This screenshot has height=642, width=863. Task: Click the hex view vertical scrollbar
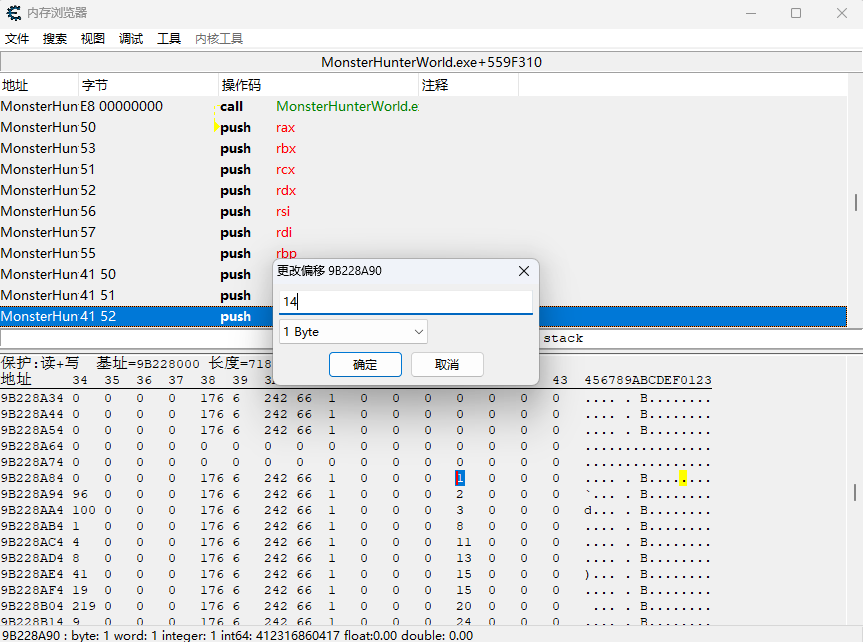click(x=856, y=492)
